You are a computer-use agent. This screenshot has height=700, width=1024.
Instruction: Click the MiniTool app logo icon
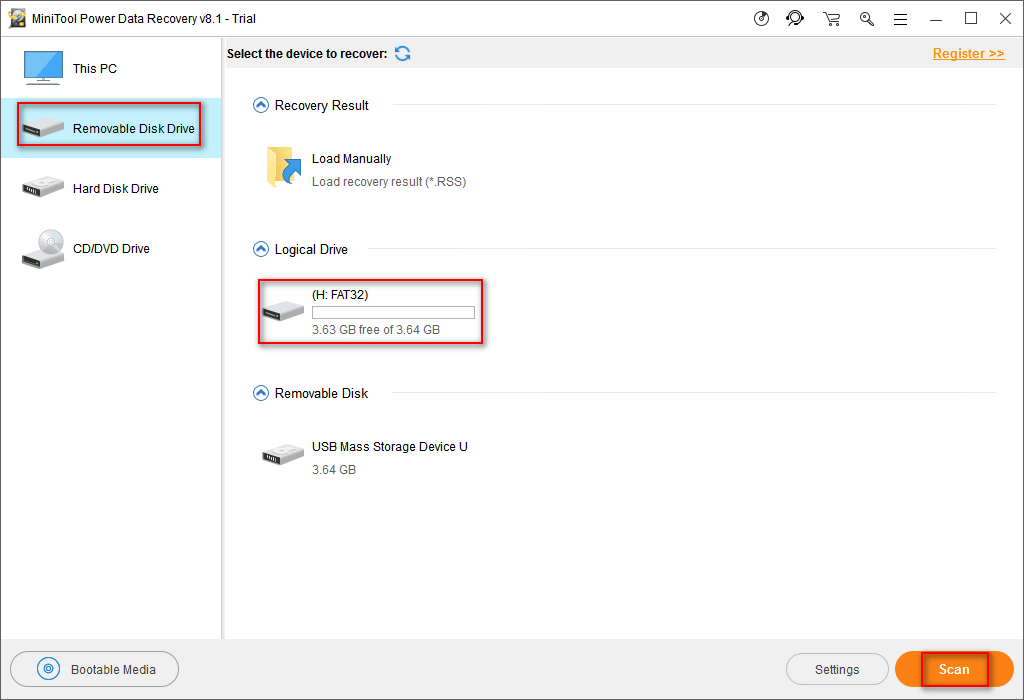pyautogui.click(x=17, y=18)
